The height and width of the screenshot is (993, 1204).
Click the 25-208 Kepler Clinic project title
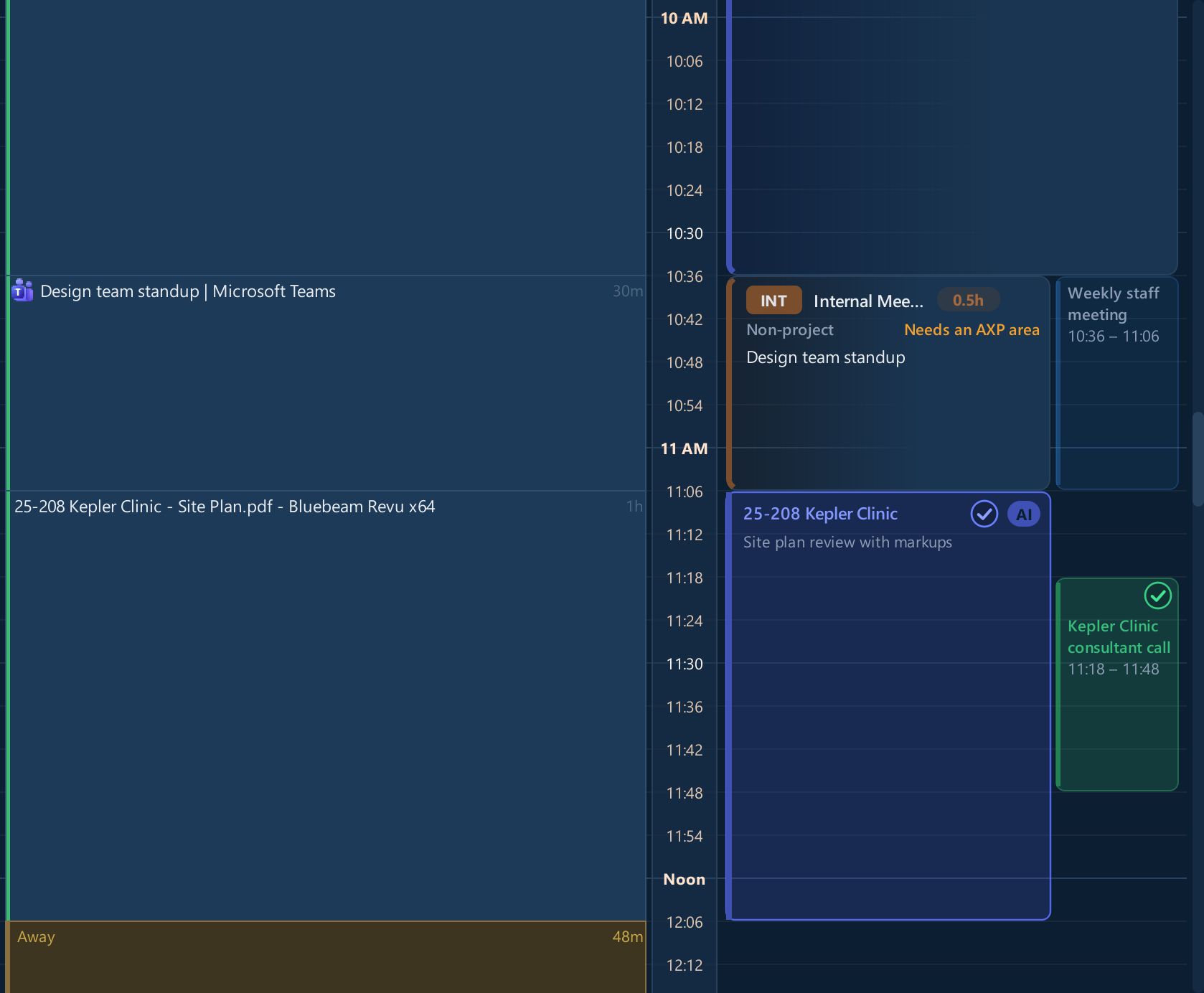click(x=820, y=514)
